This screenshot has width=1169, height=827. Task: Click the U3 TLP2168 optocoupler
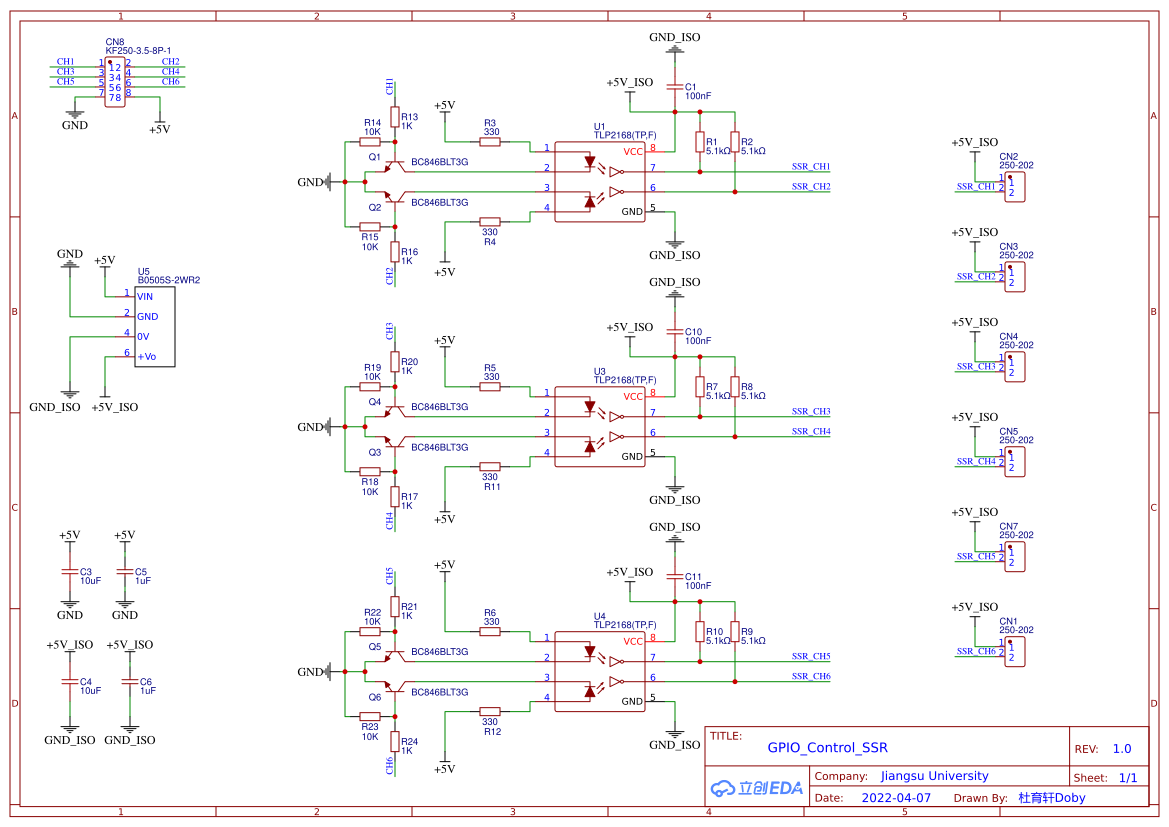[600, 427]
